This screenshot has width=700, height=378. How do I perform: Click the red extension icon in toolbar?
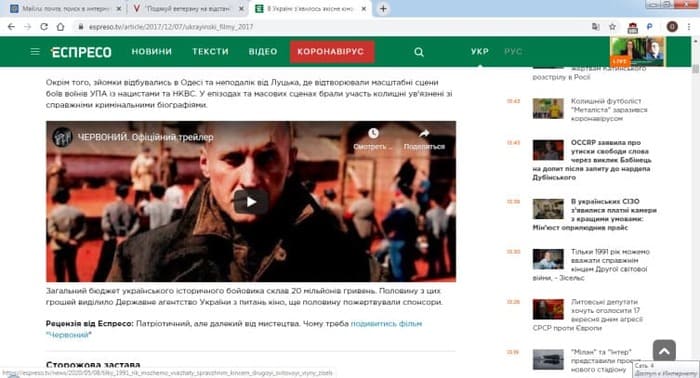[x=633, y=28]
